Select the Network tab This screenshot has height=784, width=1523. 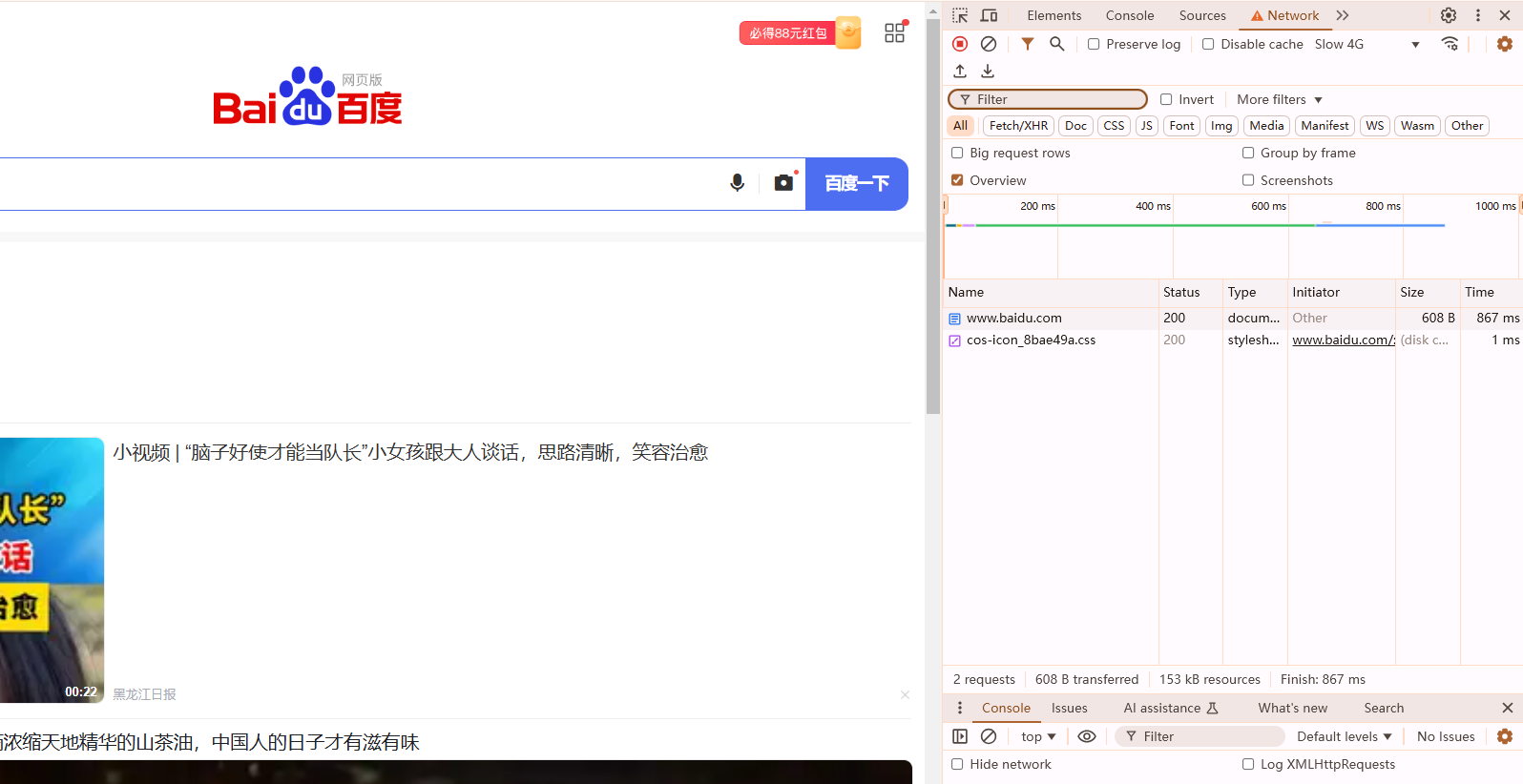[1285, 15]
